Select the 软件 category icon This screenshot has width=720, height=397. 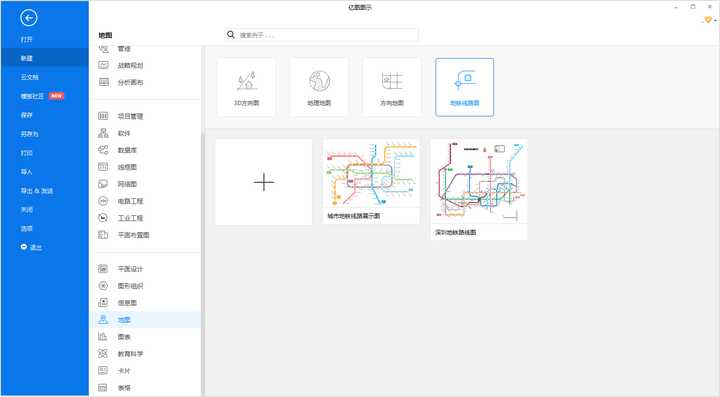[x=103, y=133]
